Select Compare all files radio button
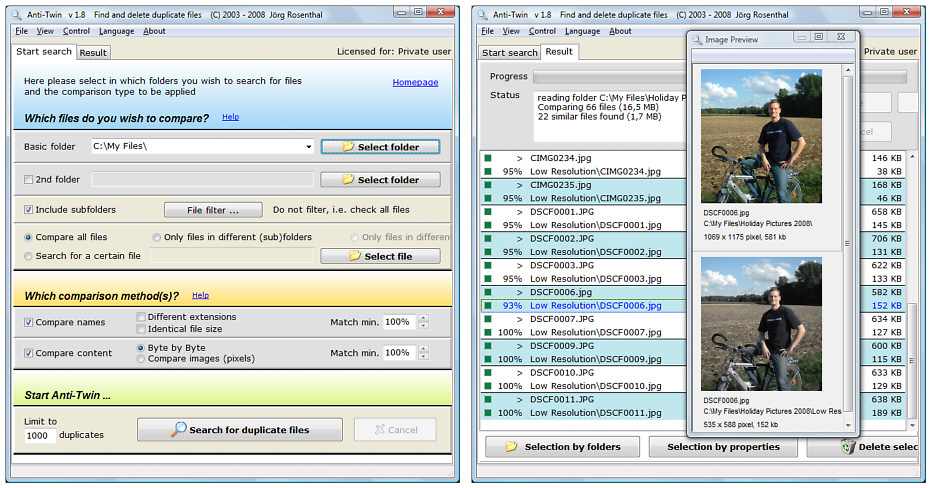Screen dimensions: 932x488 tap(28, 237)
